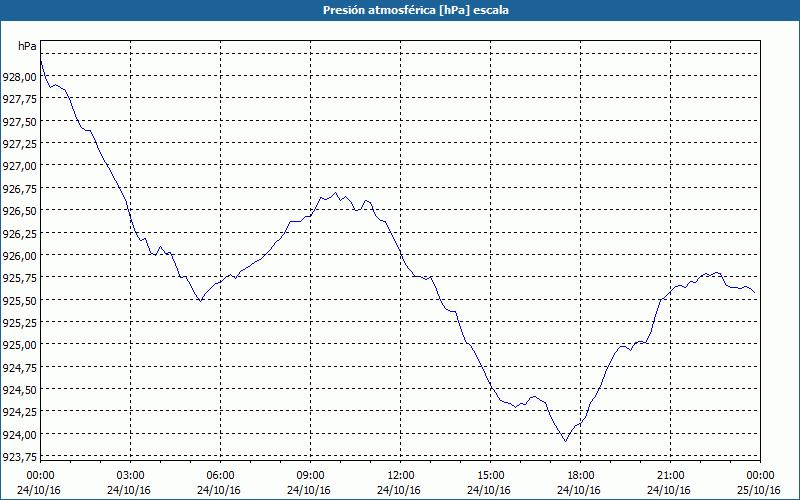
Task: Select the 925,75 axis value
Action: 20,278
